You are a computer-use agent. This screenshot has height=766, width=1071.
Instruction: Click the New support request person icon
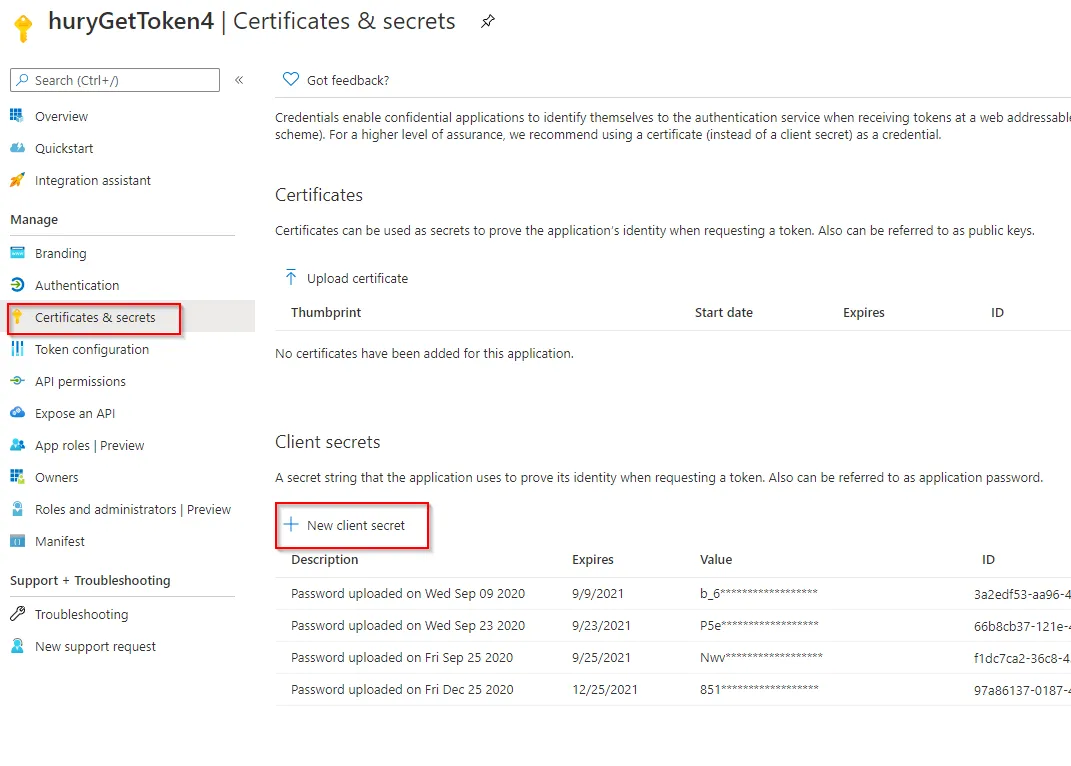tap(17, 646)
